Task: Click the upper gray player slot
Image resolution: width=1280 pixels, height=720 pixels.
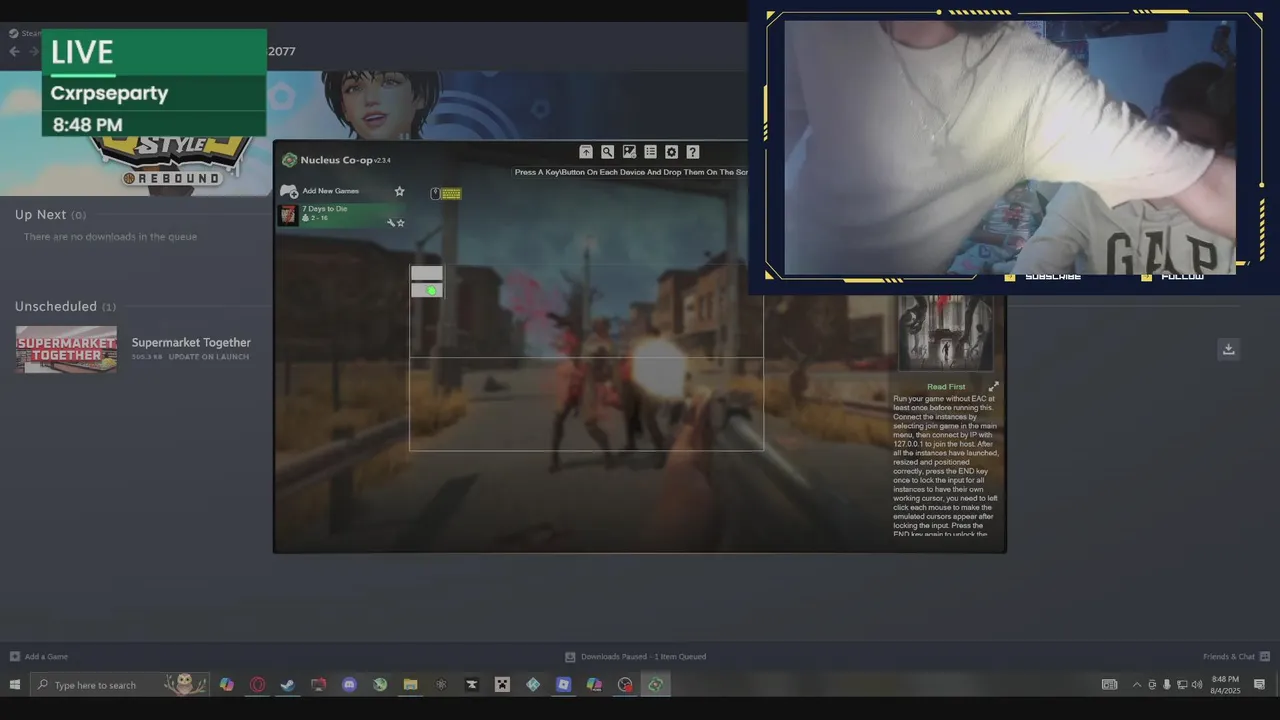Action: 427,273
